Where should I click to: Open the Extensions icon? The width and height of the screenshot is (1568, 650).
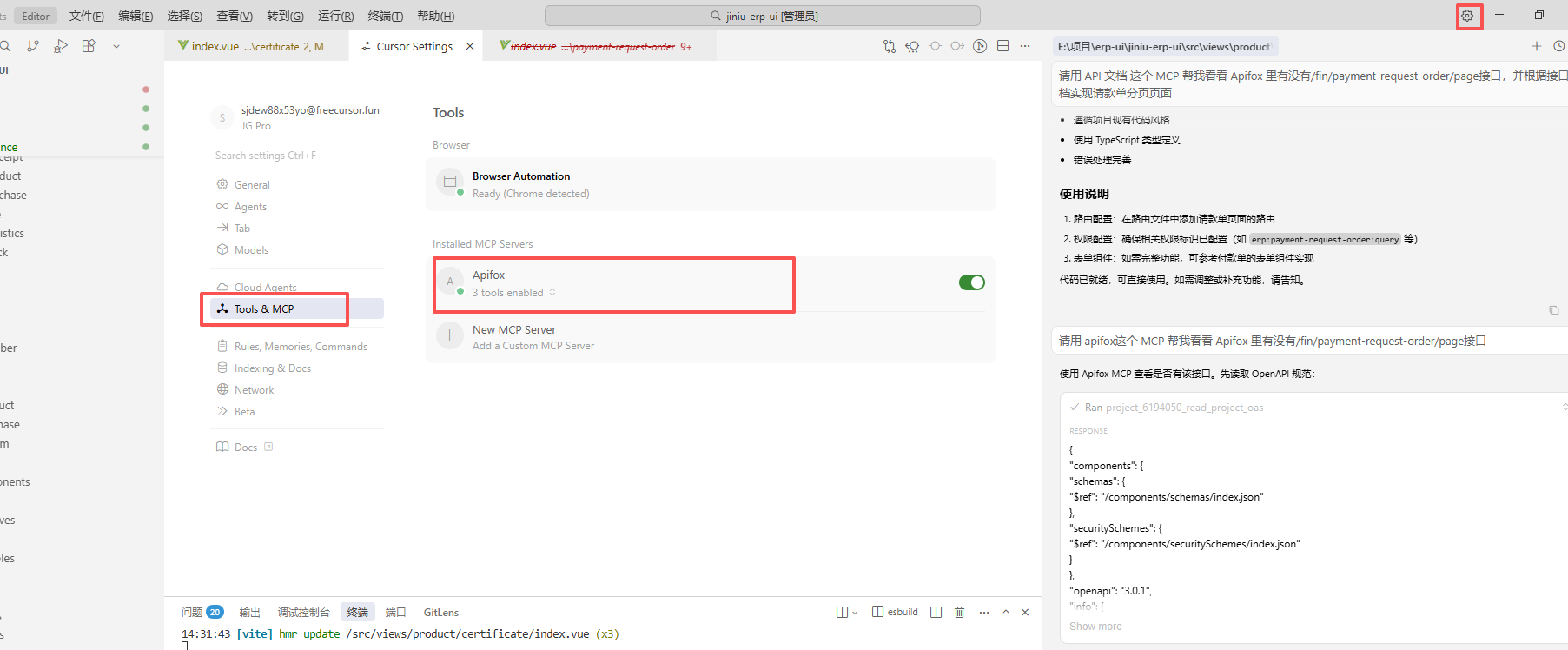[x=89, y=46]
